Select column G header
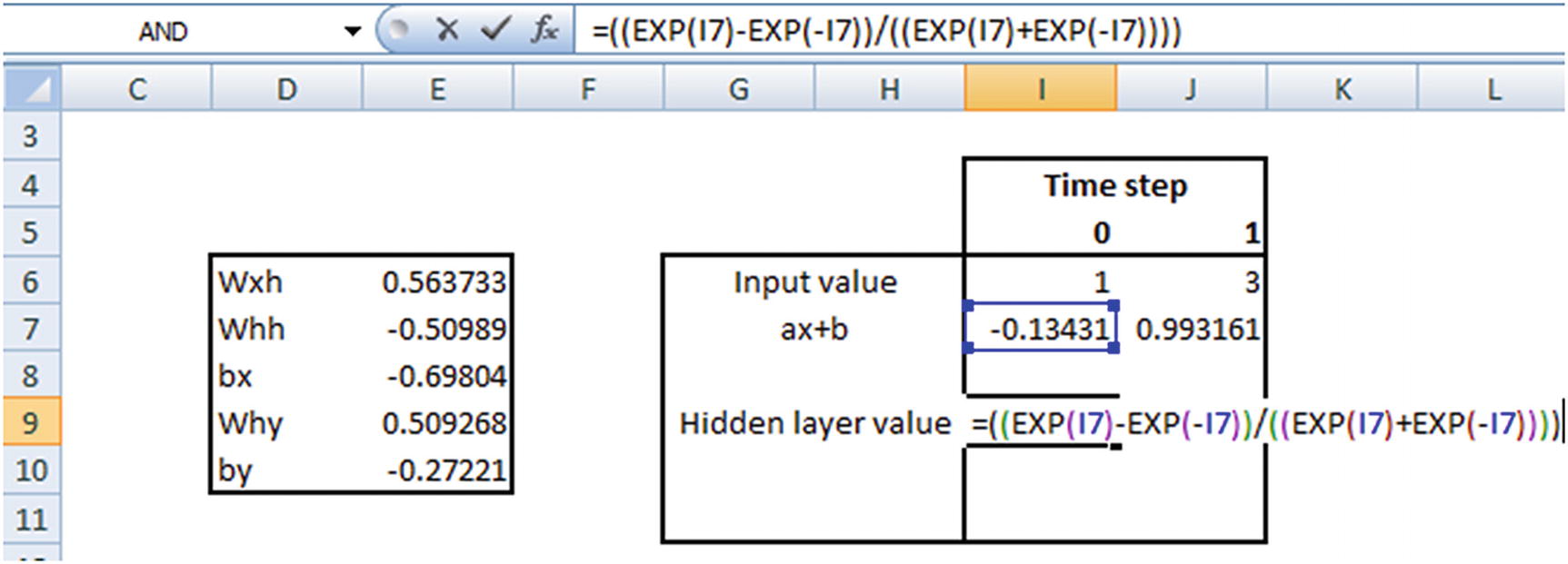Viewport: 1568px width, 564px height. click(x=739, y=89)
